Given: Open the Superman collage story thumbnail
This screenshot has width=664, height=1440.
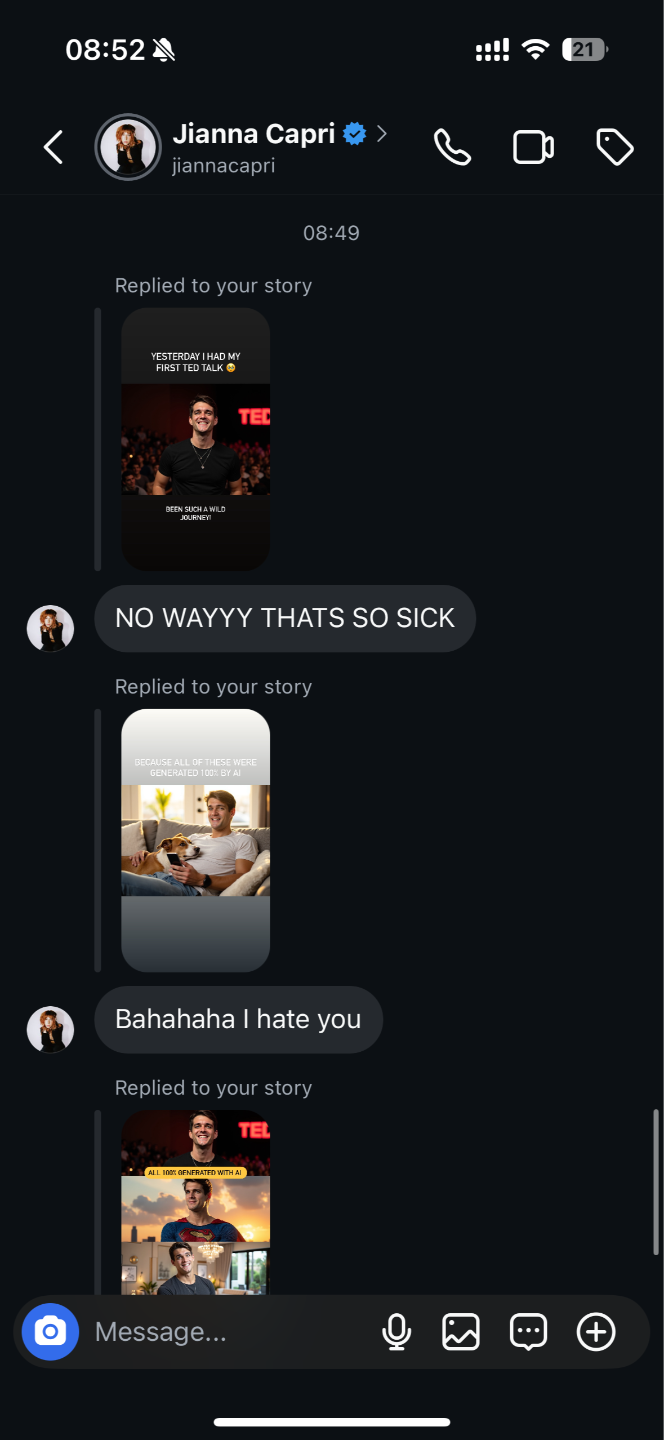Looking at the screenshot, I should (196, 1203).
